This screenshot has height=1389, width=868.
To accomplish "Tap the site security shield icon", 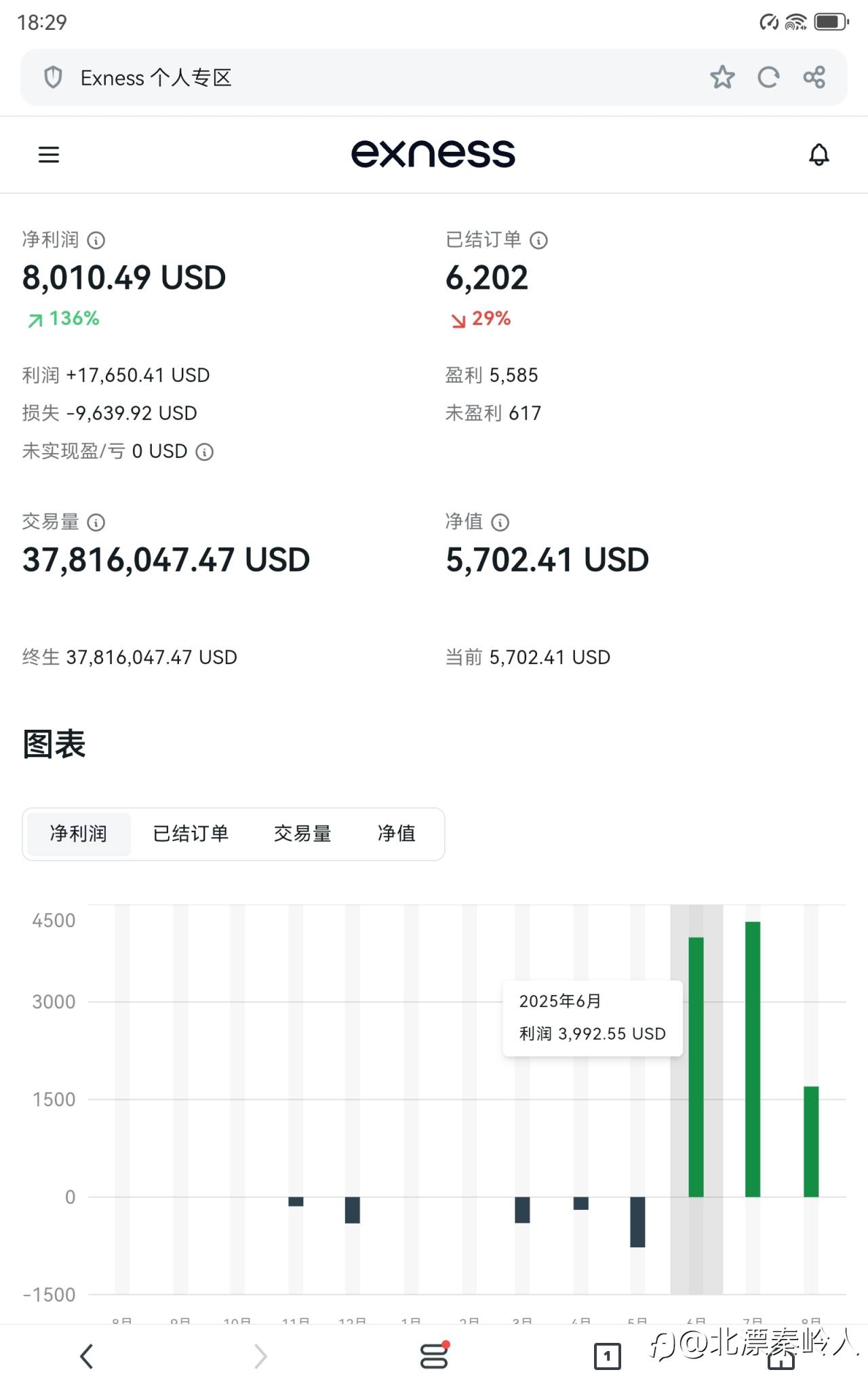I will [53, 77].
